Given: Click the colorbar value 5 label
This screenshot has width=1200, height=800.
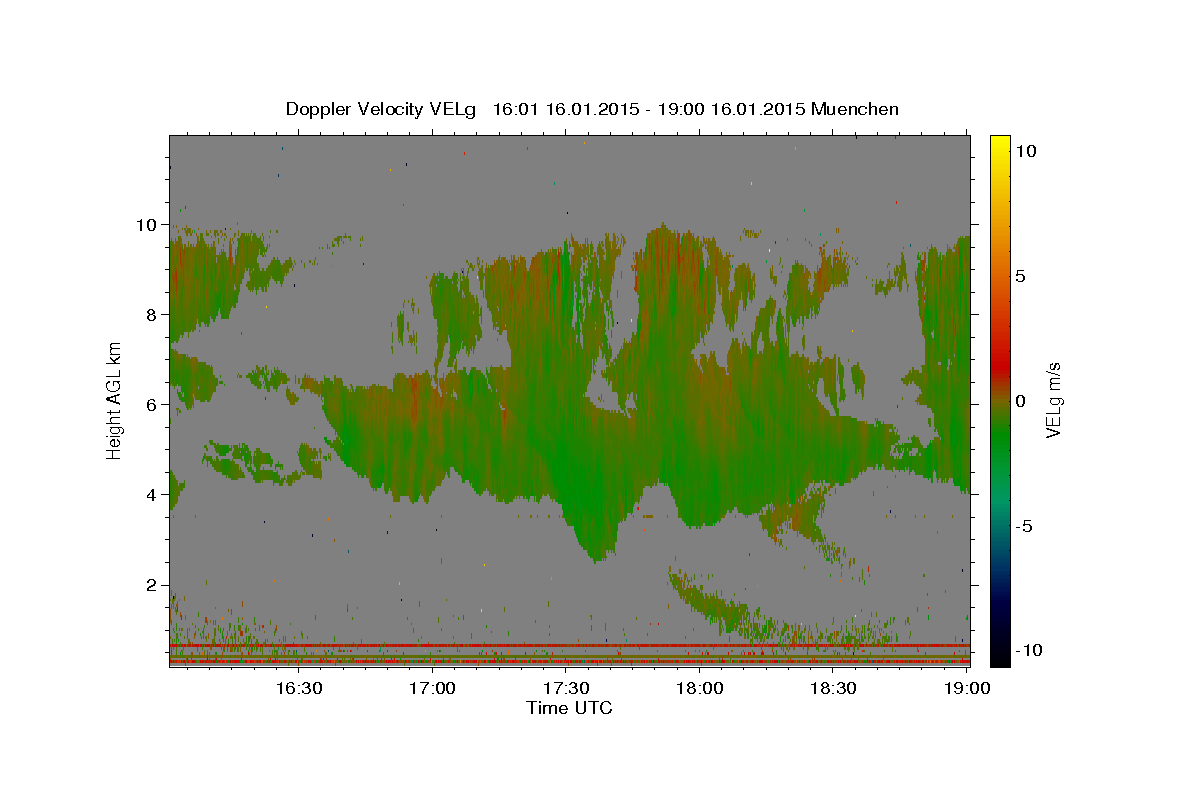Looking at the screenshot, I should [x=1021, y=276].
